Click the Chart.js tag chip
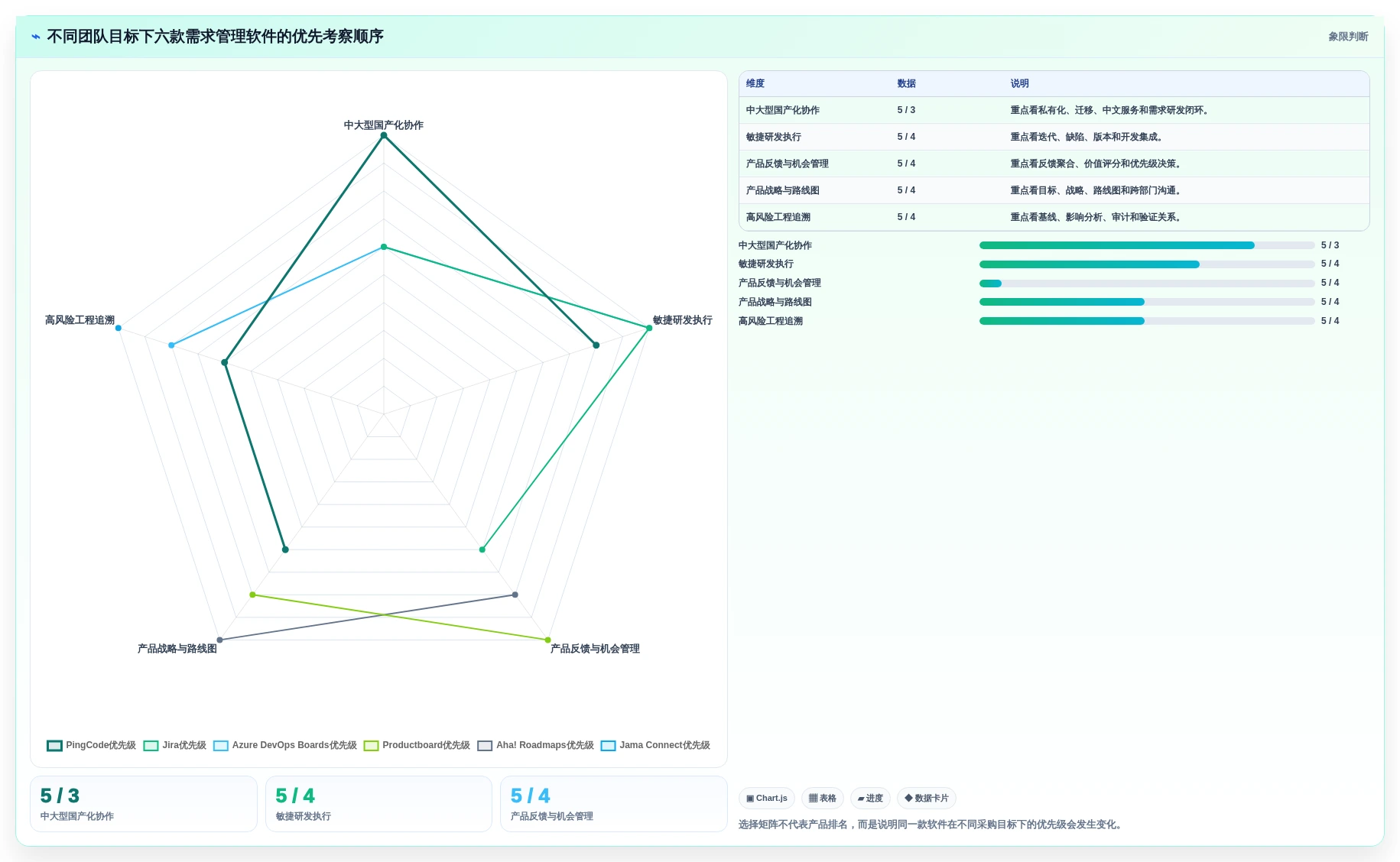This screenshot has width=1400, height=862. [x=767, y=799]
